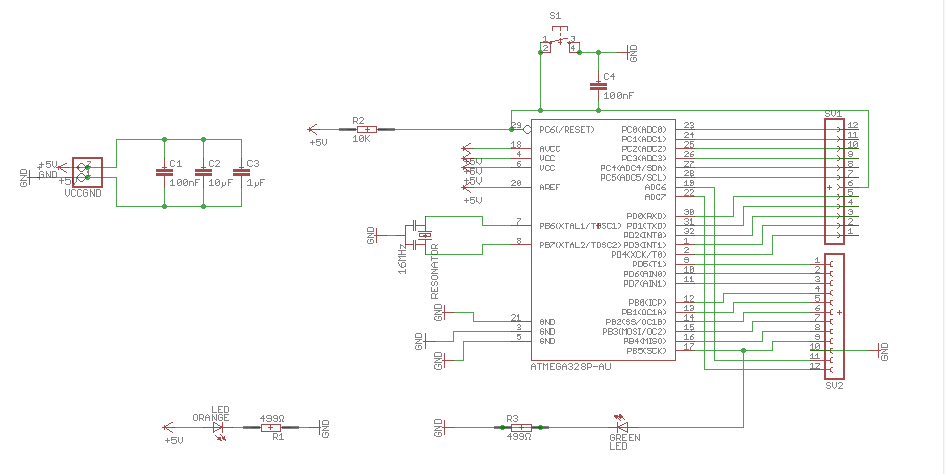Select junction dot on PB5 net above green LED
Image resolution: width=945 pixels, height=474 pixels.
tap(743, 350)
